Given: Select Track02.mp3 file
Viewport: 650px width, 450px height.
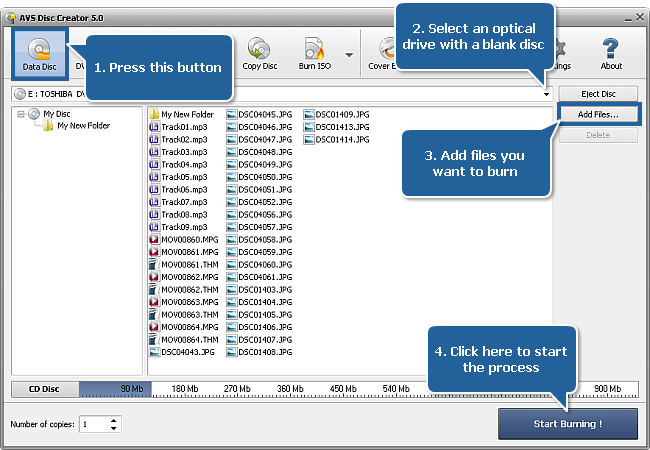Looking at the screenshot, I should click(179, 139).
